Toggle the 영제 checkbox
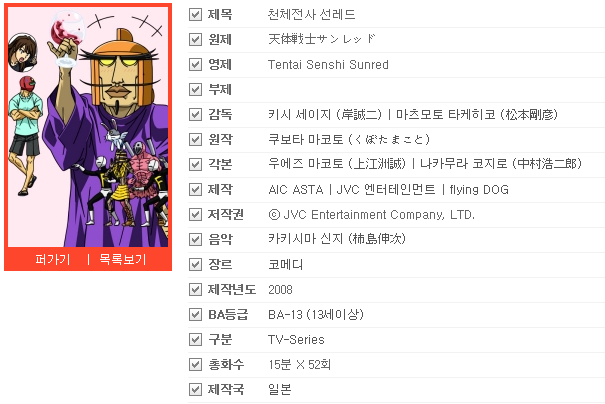The height and width of the screenshot is (404, 605). pos(195,64)
